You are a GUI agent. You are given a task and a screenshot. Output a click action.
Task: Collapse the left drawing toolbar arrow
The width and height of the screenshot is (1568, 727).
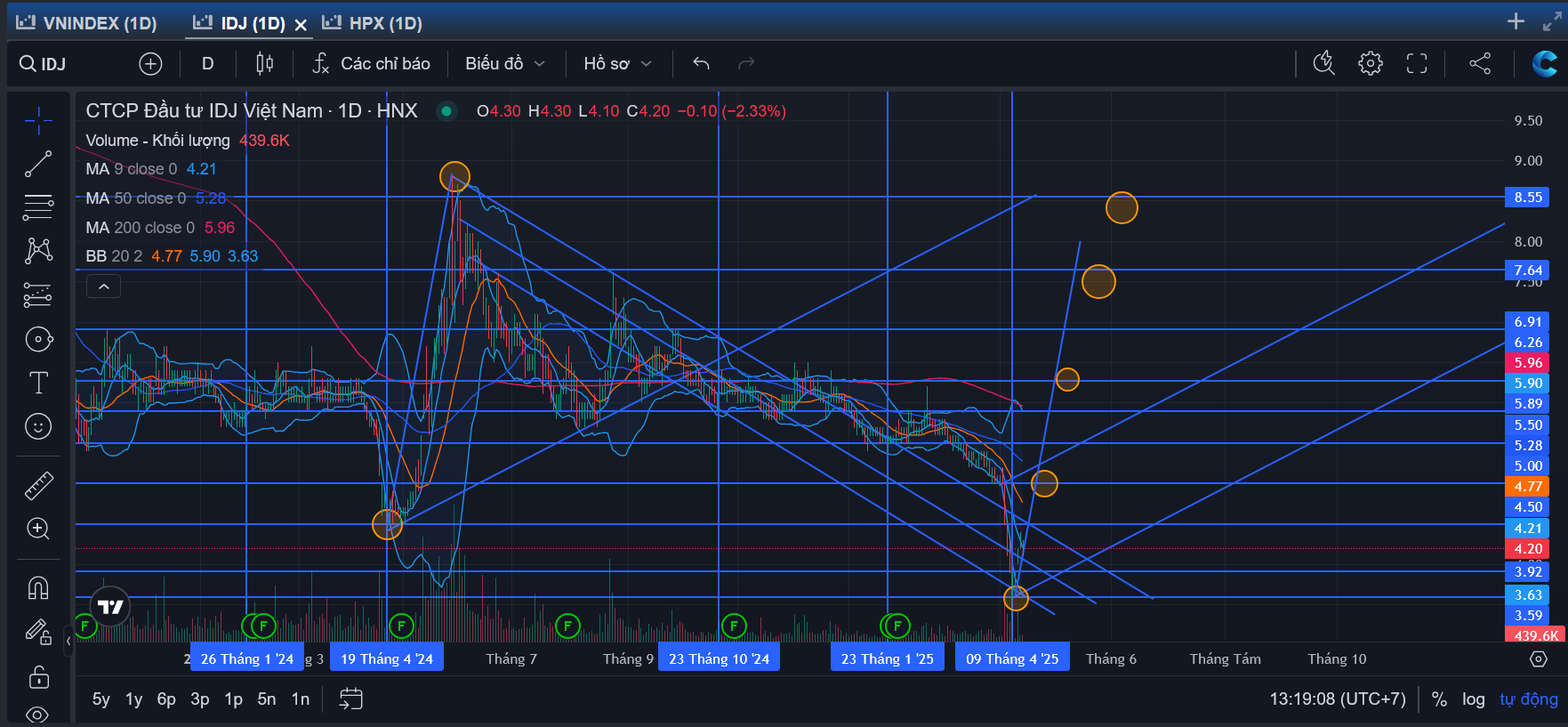[68, 641]
